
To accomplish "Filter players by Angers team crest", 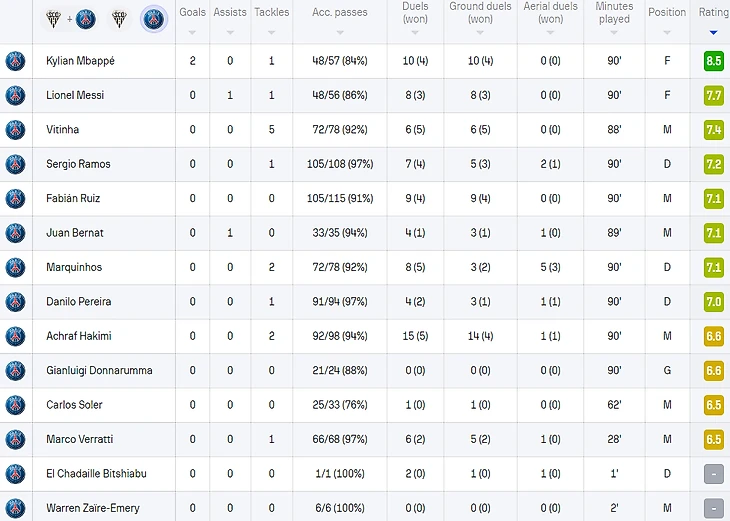I will (x=118, y=18).
